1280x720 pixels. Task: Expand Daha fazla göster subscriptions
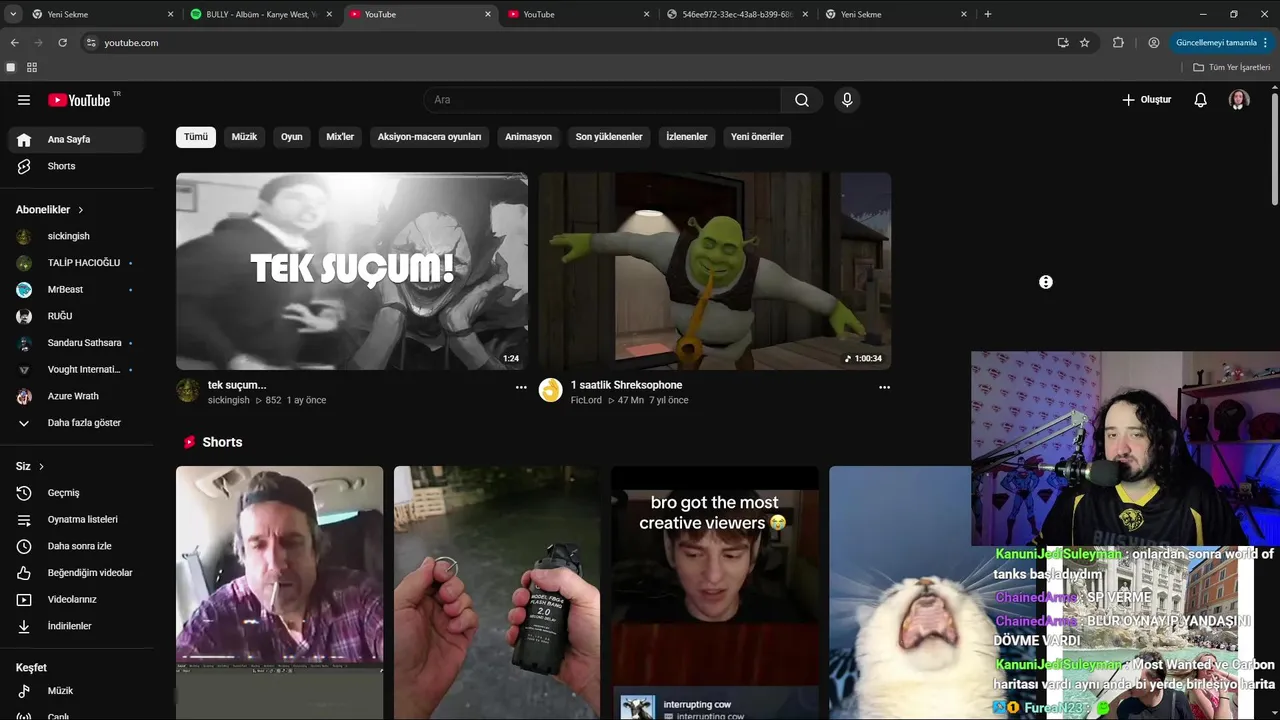tap(76, 423)
